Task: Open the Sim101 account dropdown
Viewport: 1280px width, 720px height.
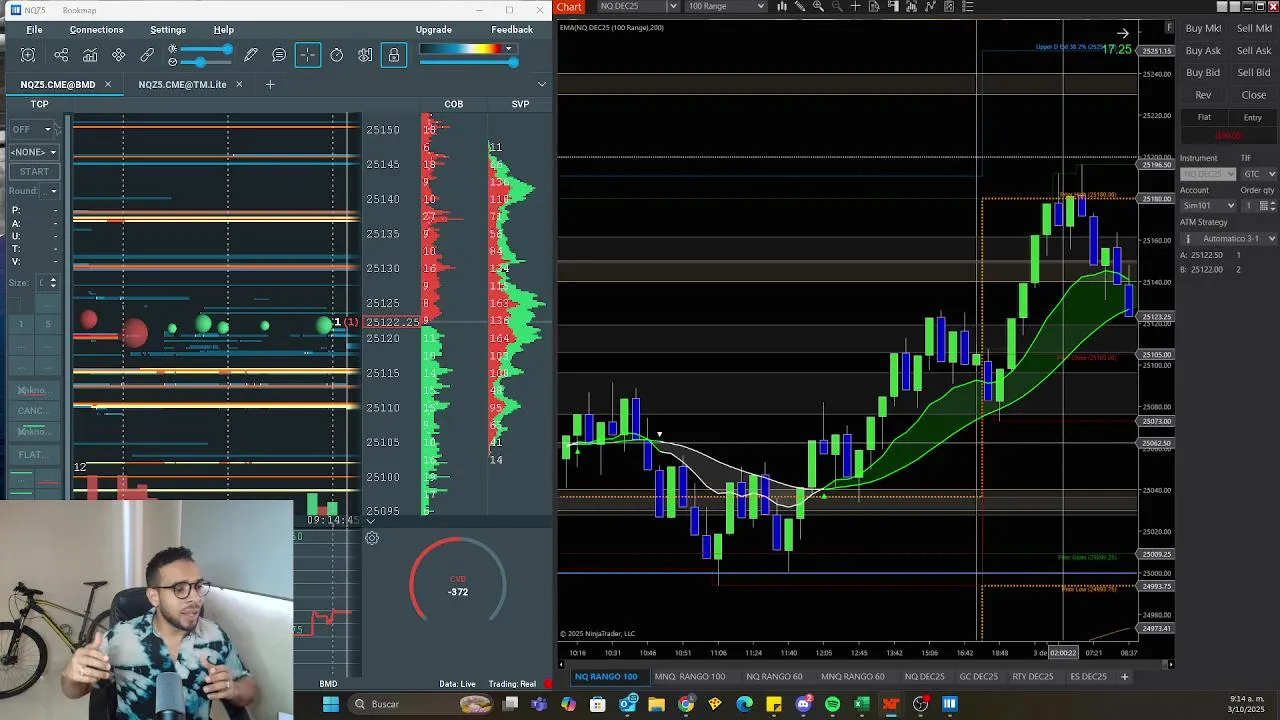Action: click(1208, 205)
